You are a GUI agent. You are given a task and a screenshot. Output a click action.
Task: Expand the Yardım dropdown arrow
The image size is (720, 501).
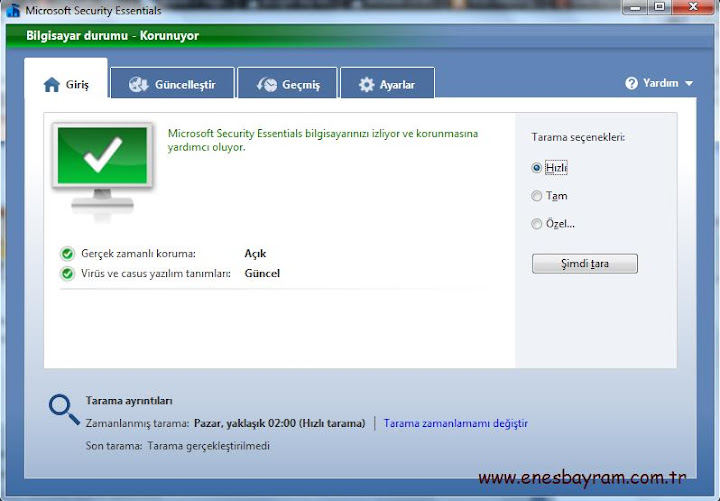pyautogui.click(x=689, y=84)
